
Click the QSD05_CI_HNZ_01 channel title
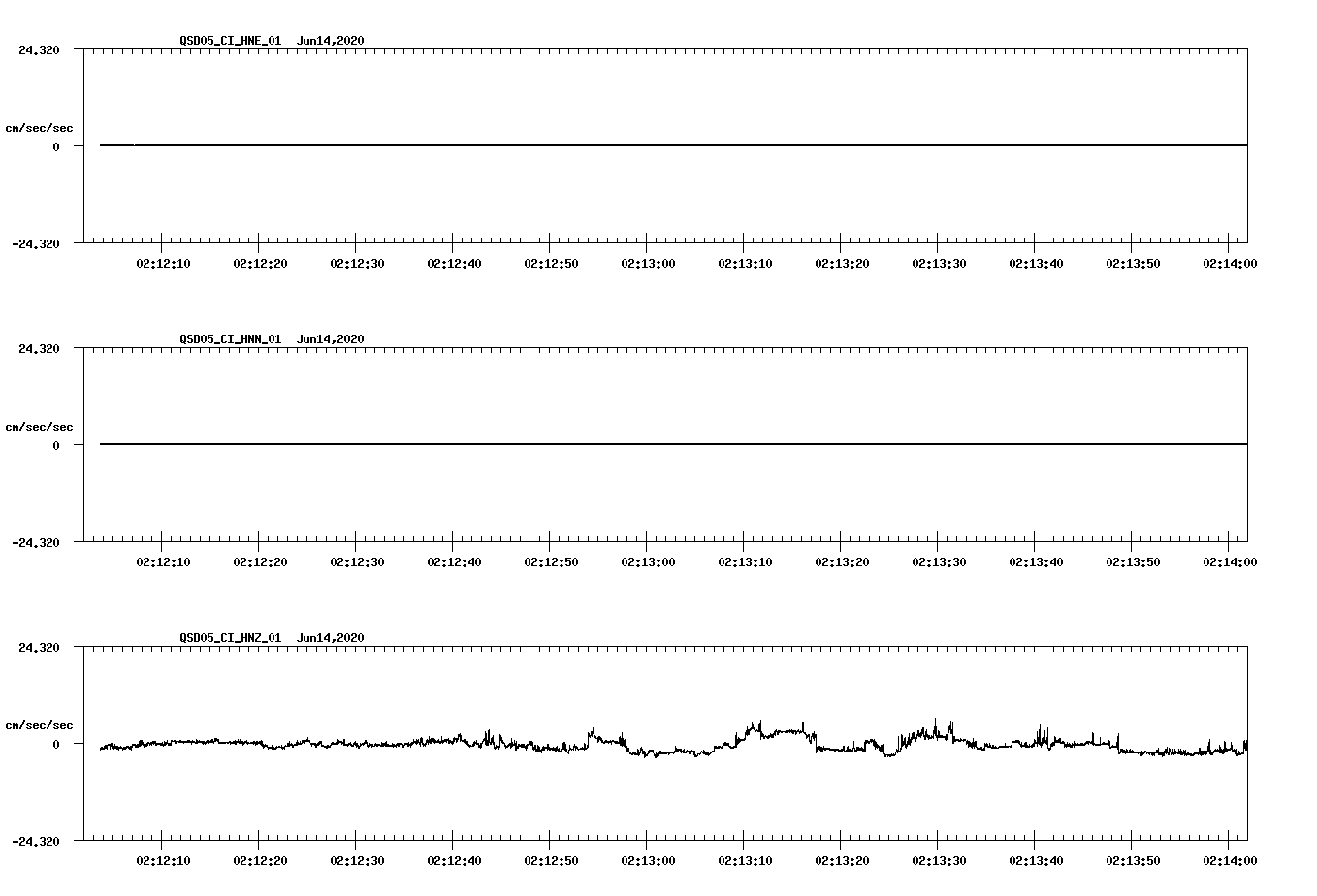[x=231, y=638]
